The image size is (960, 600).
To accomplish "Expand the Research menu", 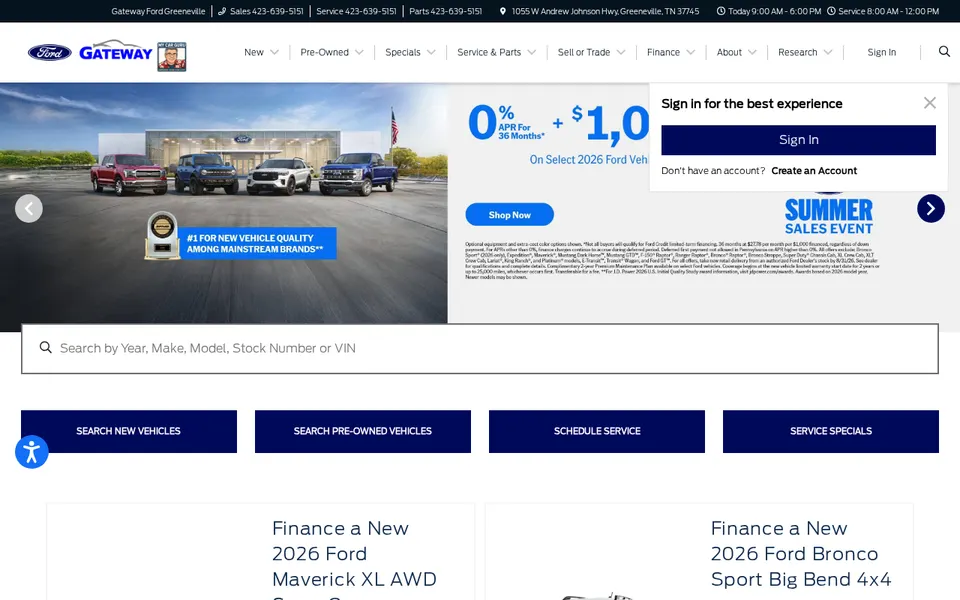I will tap(804, 52).
